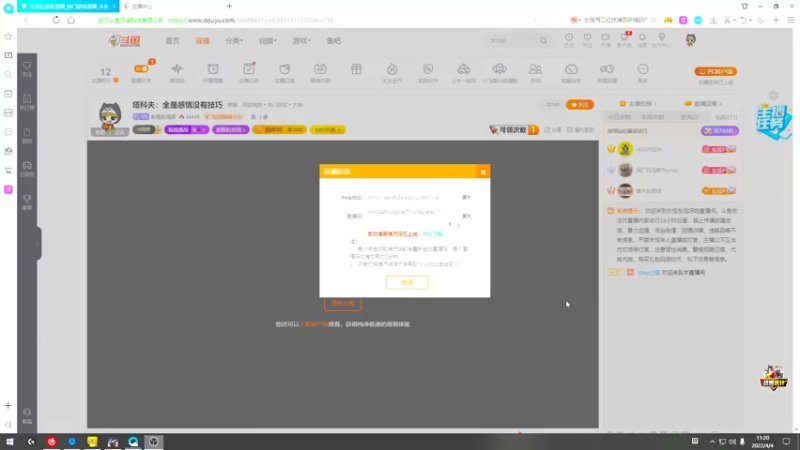This screenshot has width=800, height=450.
Task: Click the 分享 share link
Action: click(553, 130)
